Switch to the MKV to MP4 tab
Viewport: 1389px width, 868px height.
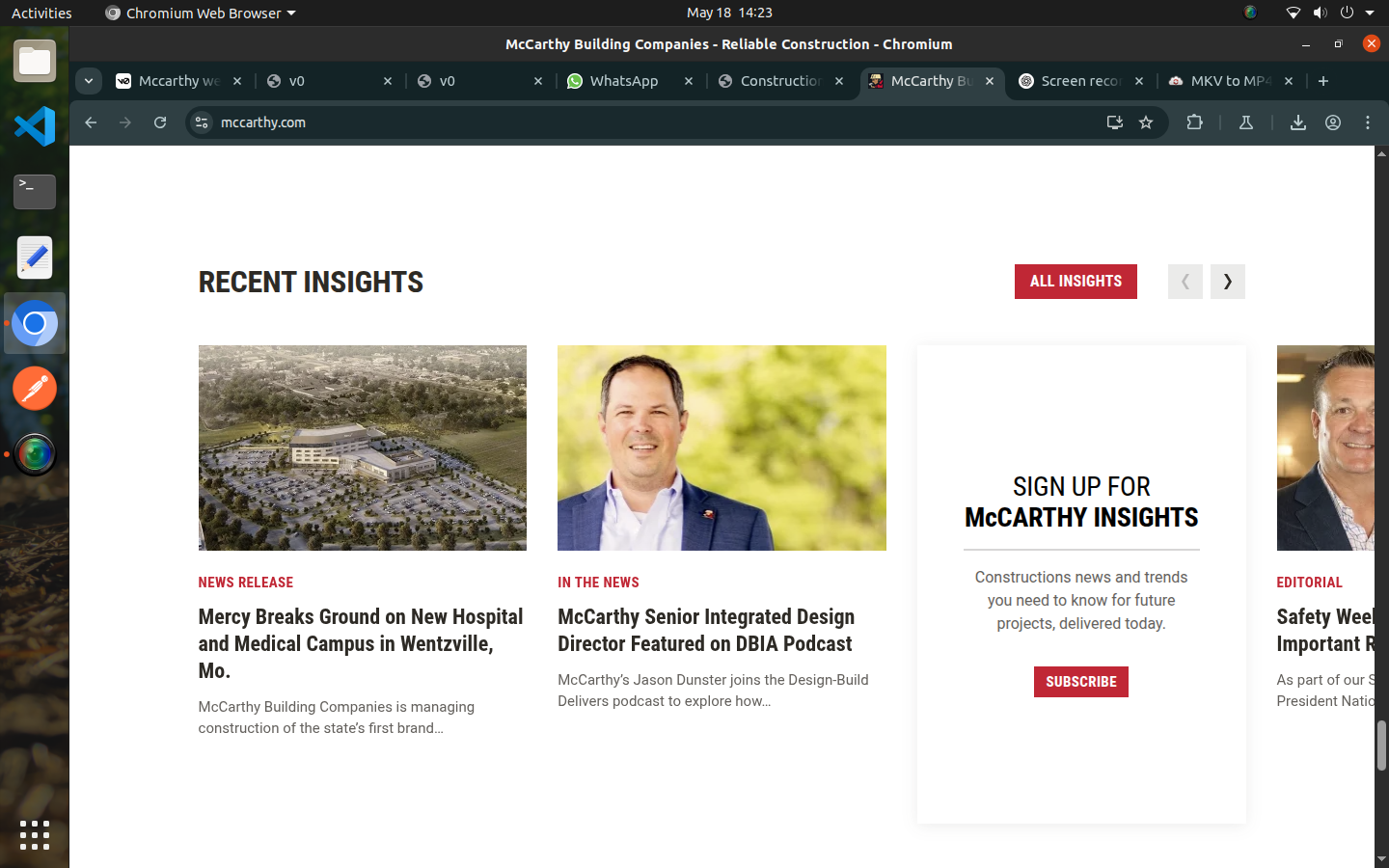[x=1230, y=81]
